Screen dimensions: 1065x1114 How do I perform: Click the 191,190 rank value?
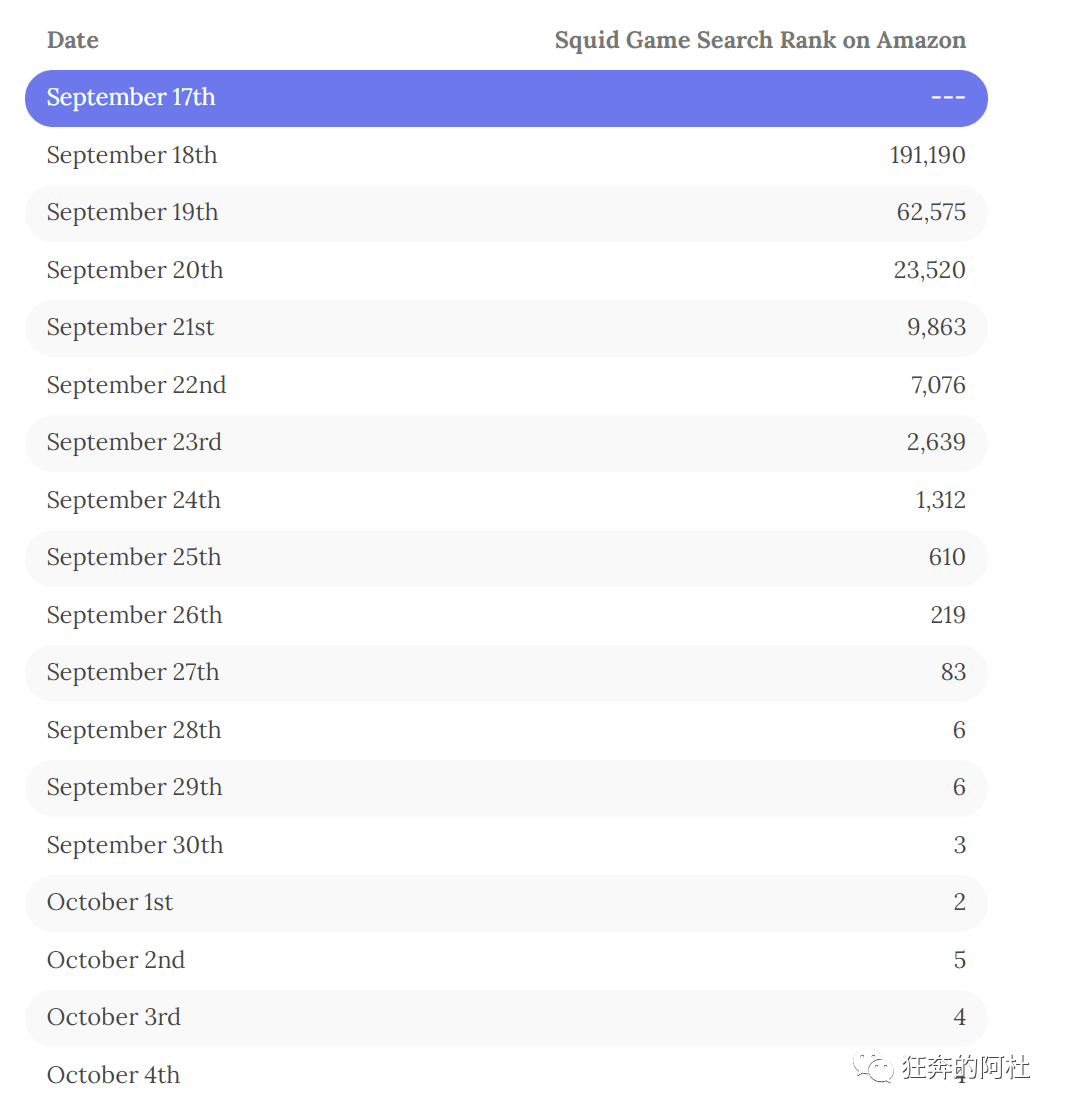pyautogui.click(x=927, y=155)
